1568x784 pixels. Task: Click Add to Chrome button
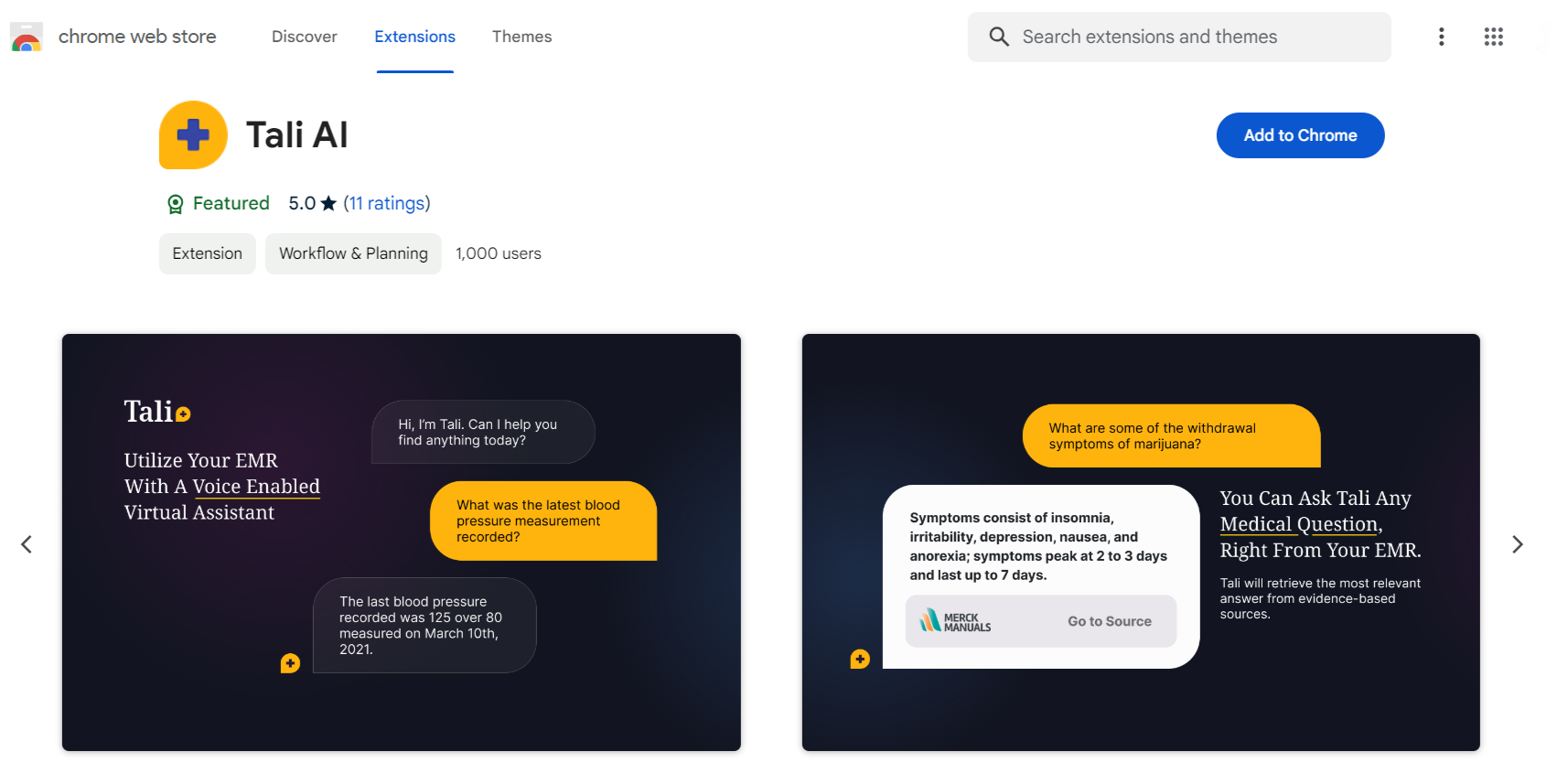coord(1300,135)
